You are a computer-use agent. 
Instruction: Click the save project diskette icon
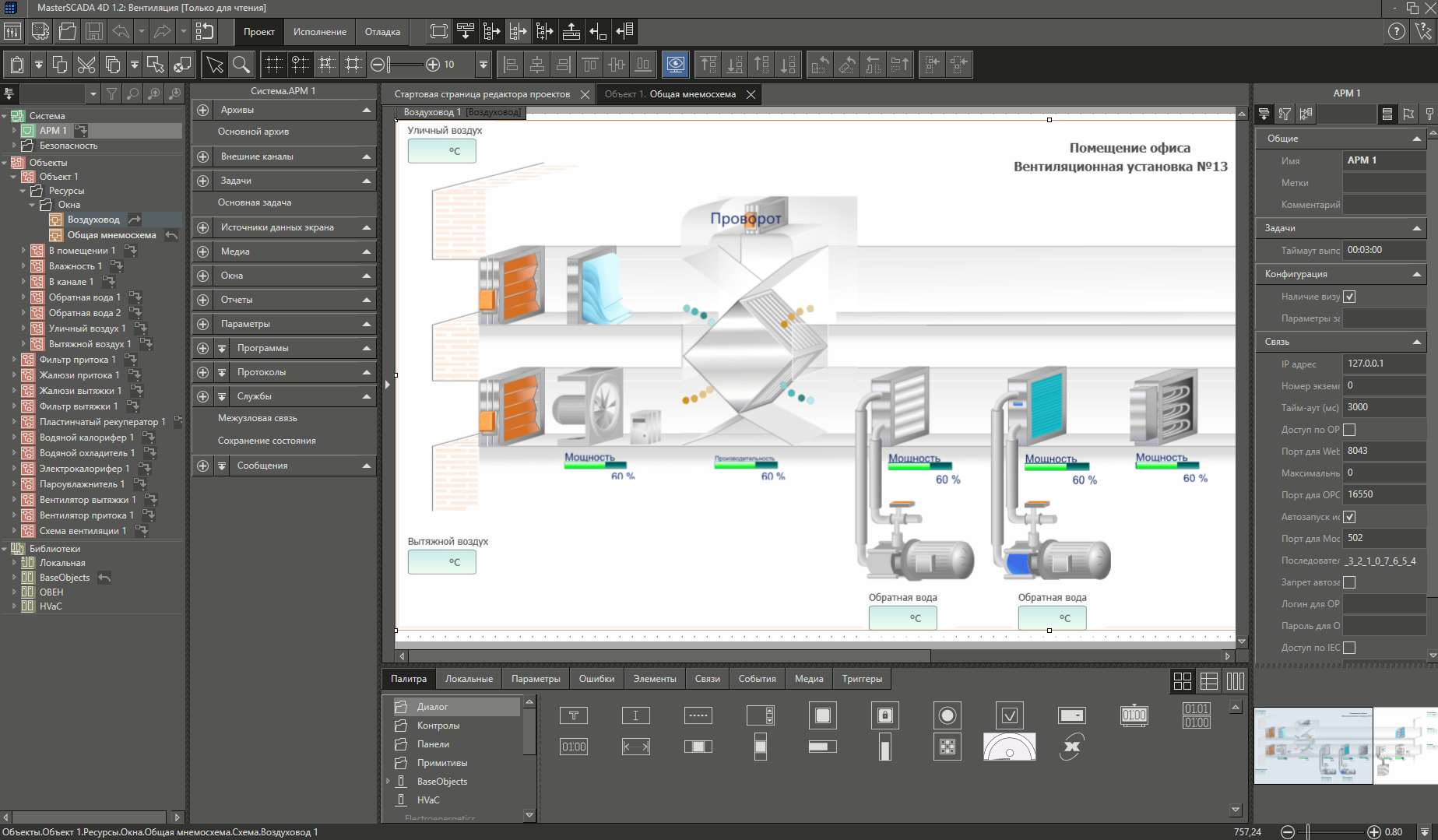(x=94, y=32)
